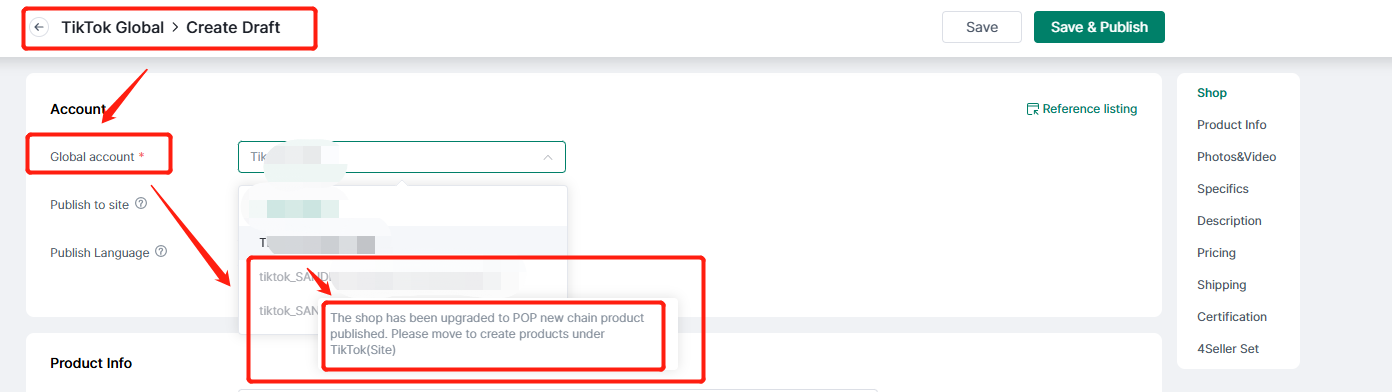1392x392 pixels.
Task: Go to the Shop section in side navigation
Action: click(x=1212, y=93)
